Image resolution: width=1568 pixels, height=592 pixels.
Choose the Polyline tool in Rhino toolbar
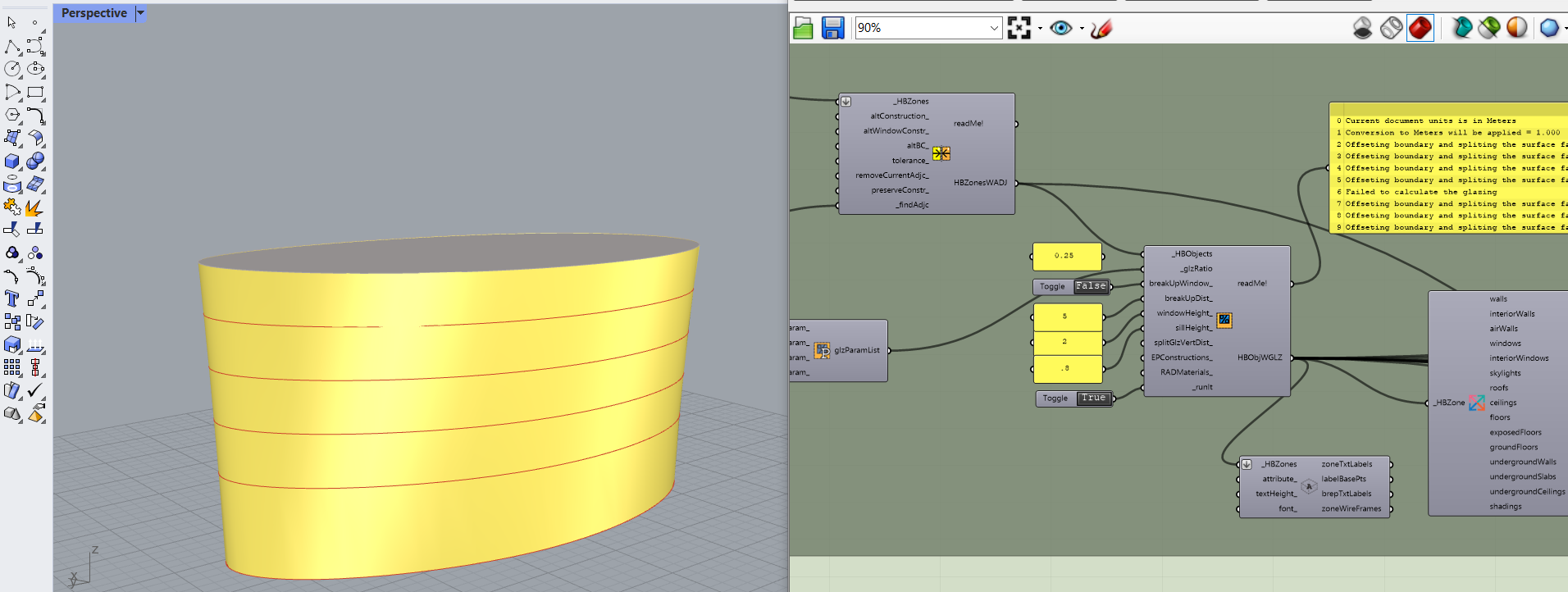12,47
